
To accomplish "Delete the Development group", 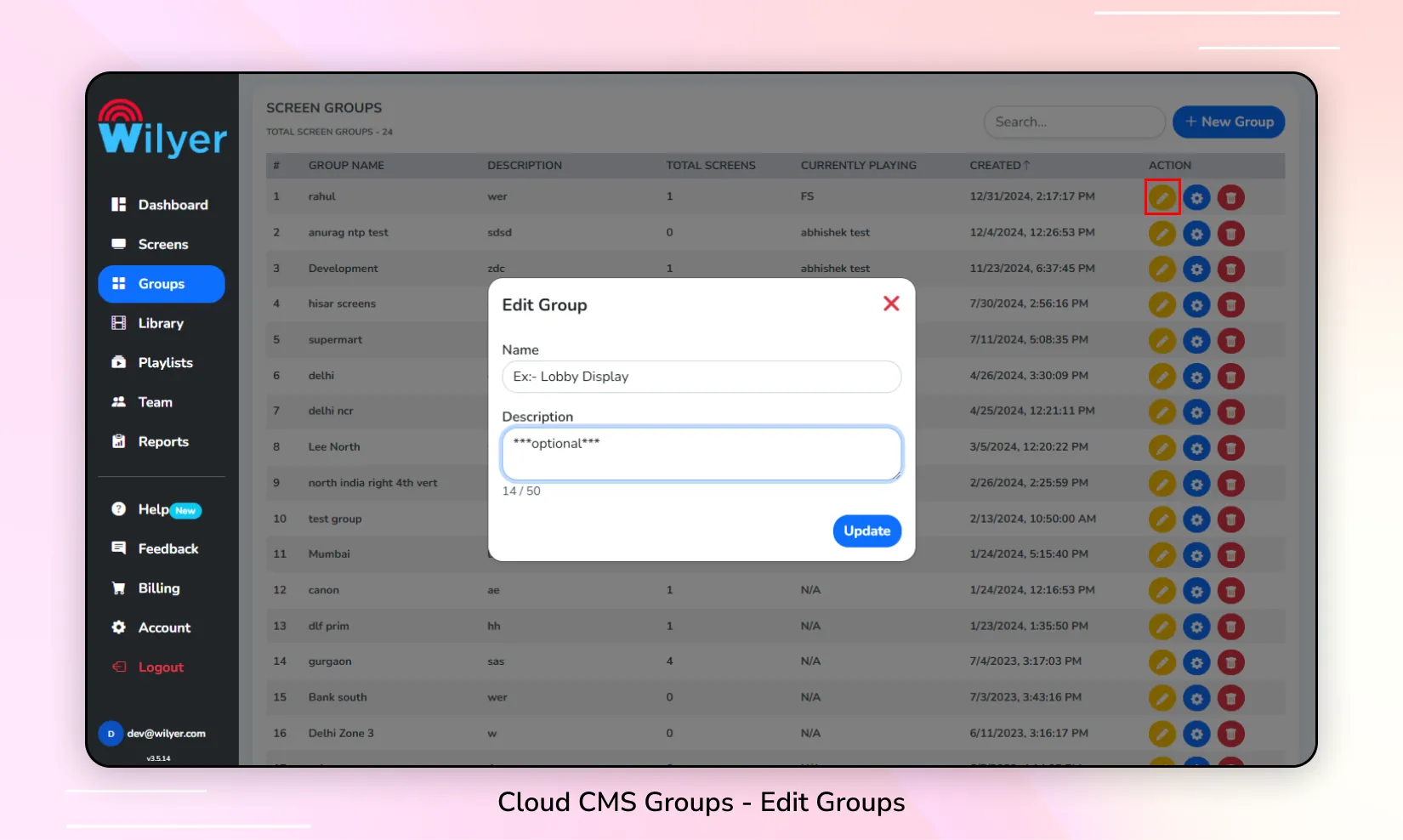I will (1230, 270).
